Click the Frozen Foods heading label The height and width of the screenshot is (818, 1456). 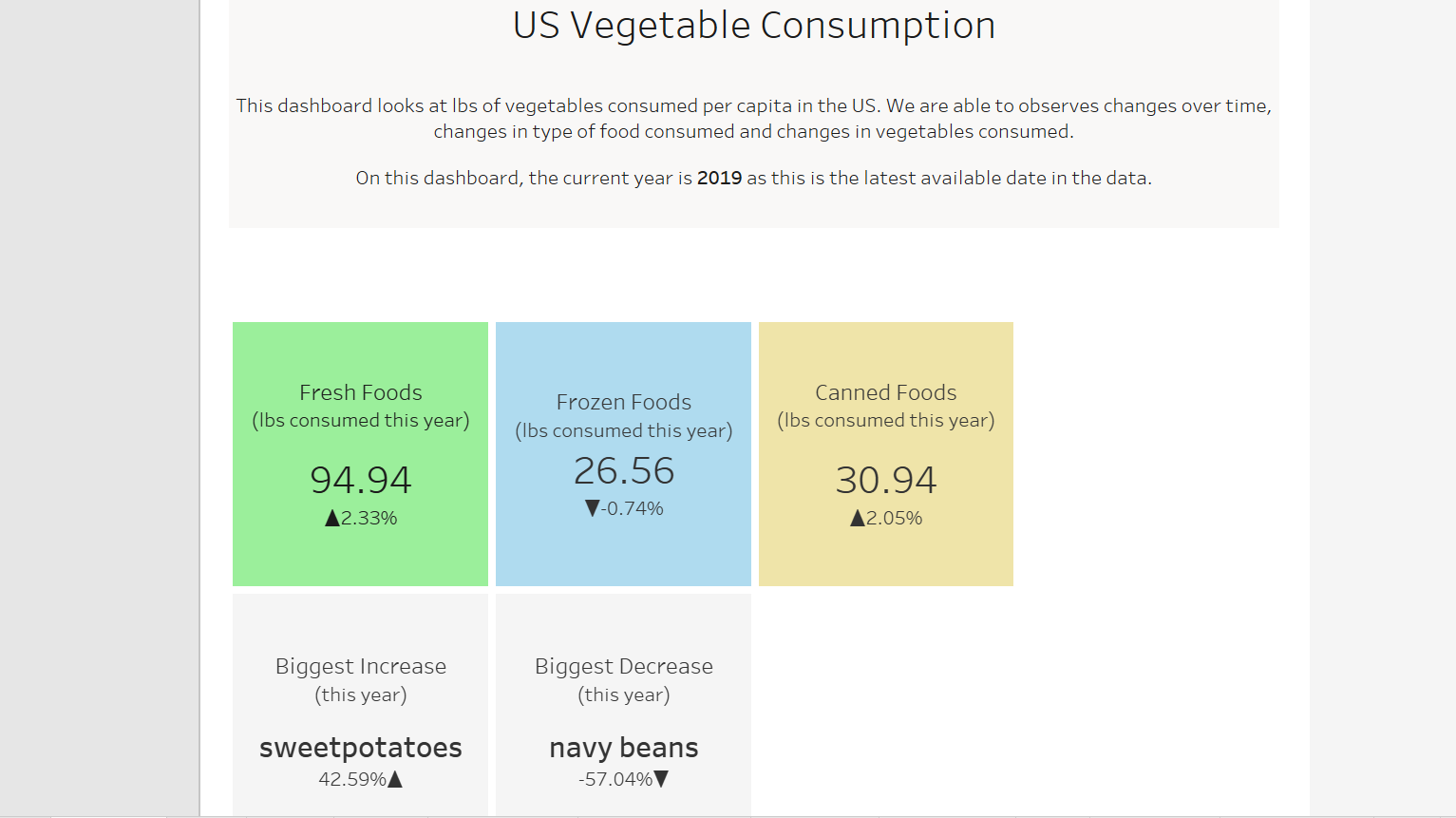click(624, 402)
